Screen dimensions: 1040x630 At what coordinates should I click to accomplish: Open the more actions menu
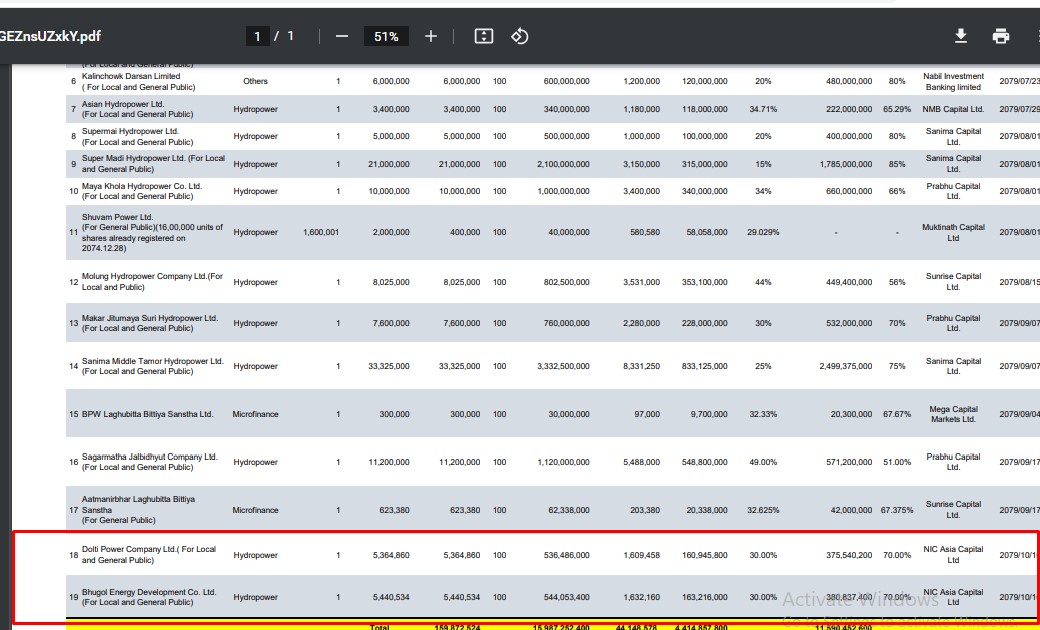coord(1035,36)
